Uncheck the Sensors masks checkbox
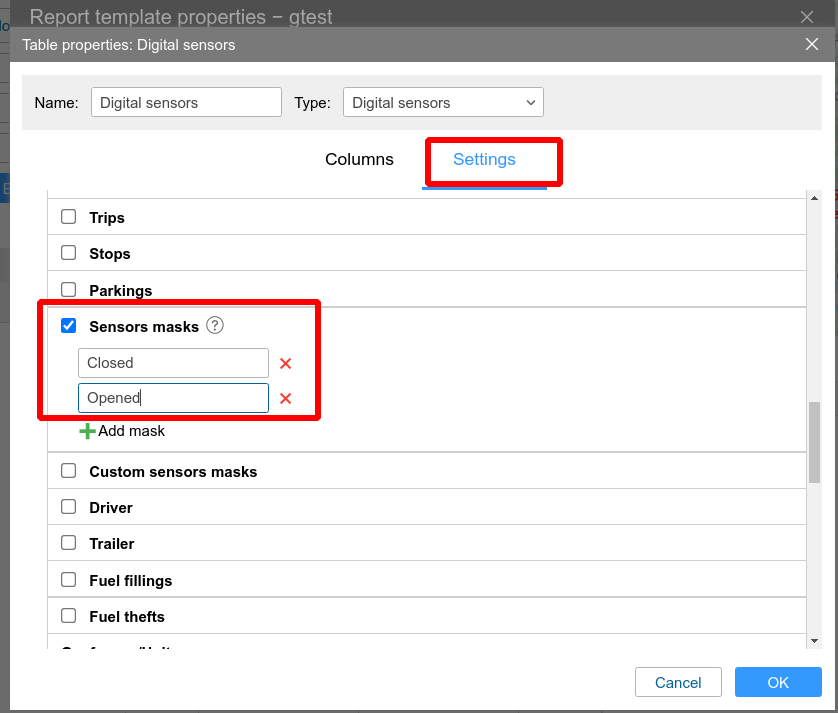This screenshot has width=838, height=713. point(69,326)
